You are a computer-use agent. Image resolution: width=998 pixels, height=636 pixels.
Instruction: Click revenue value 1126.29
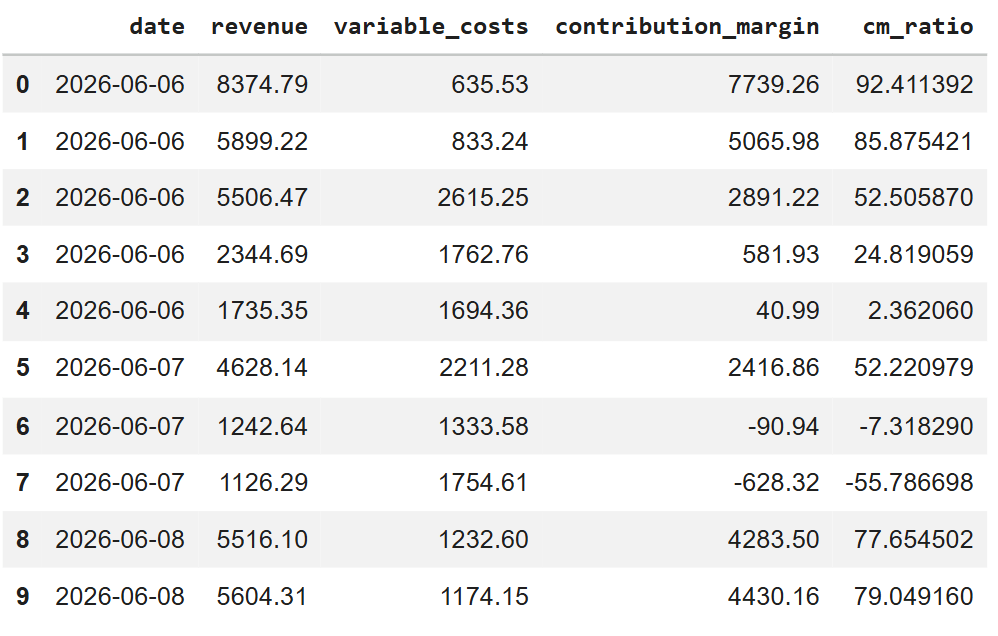264,483
